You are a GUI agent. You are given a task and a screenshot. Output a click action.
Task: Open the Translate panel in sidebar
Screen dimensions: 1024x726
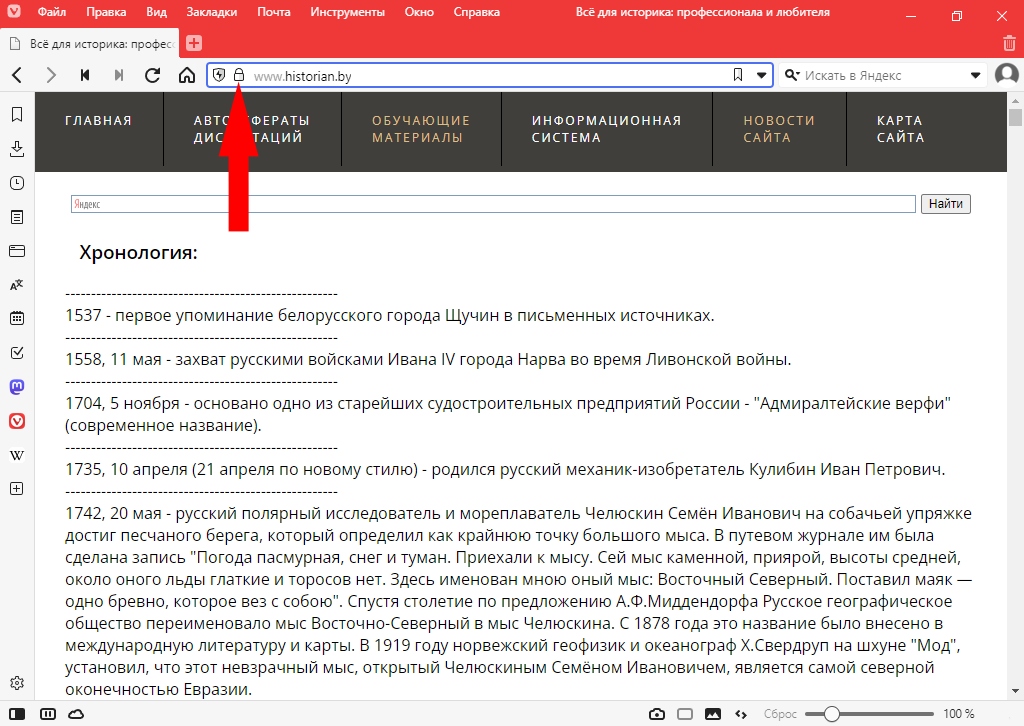tap(17, 285)
